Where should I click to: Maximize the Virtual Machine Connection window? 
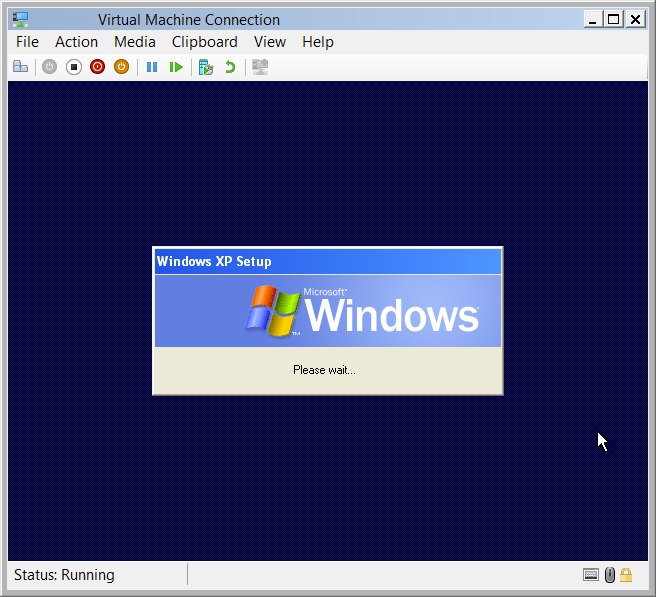click(614, 20)
